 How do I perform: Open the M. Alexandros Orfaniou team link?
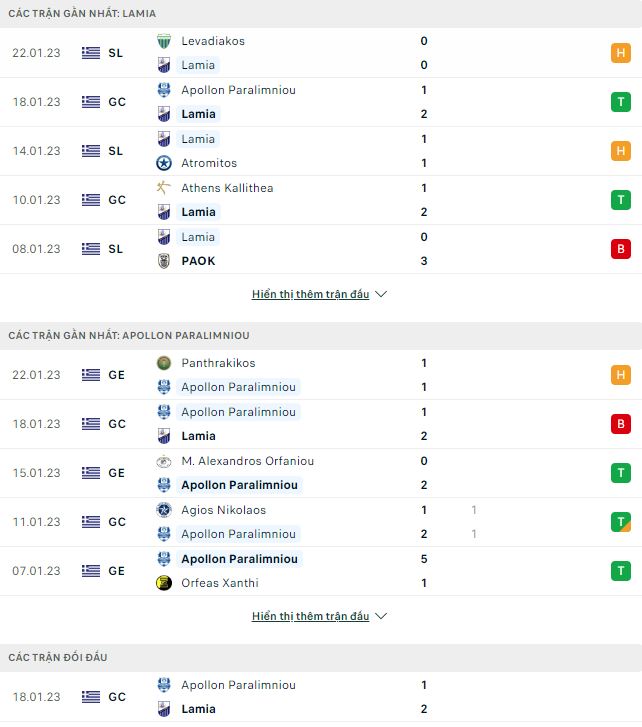[247, 461]
